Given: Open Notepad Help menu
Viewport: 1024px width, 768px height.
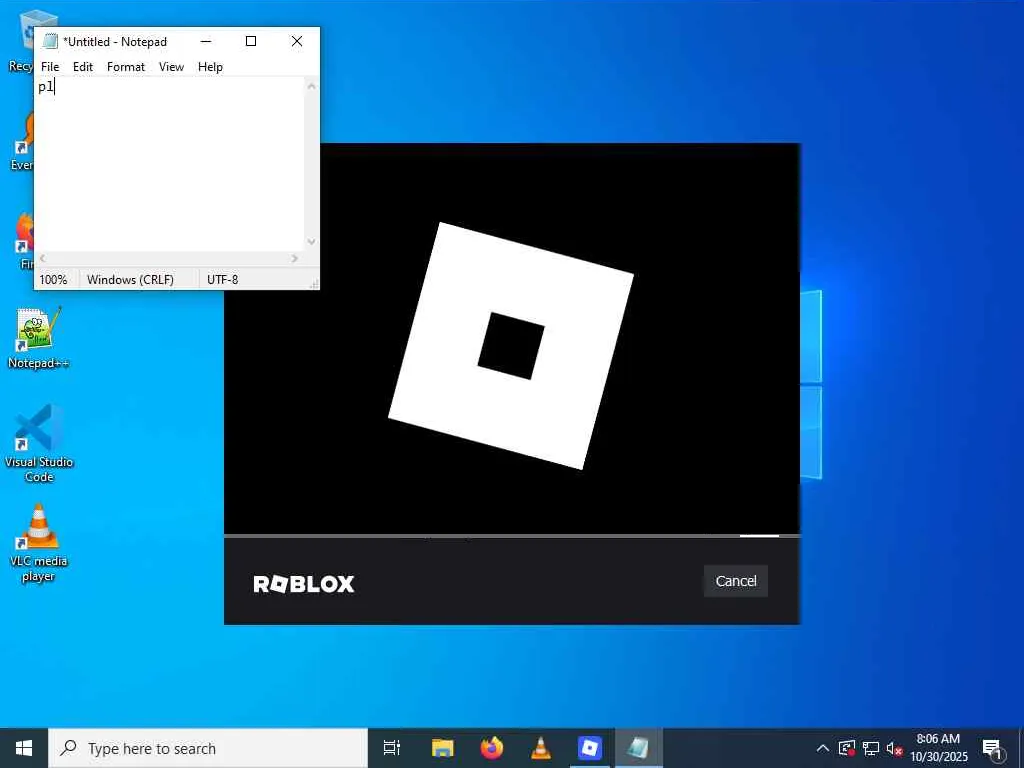Looking at the screenshot, I should 210,67.
